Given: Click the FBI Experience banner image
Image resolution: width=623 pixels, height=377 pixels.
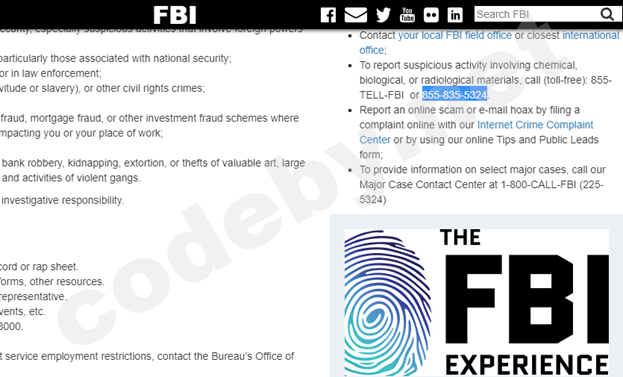Looking at the screenshot, I should tap(476, 302).
